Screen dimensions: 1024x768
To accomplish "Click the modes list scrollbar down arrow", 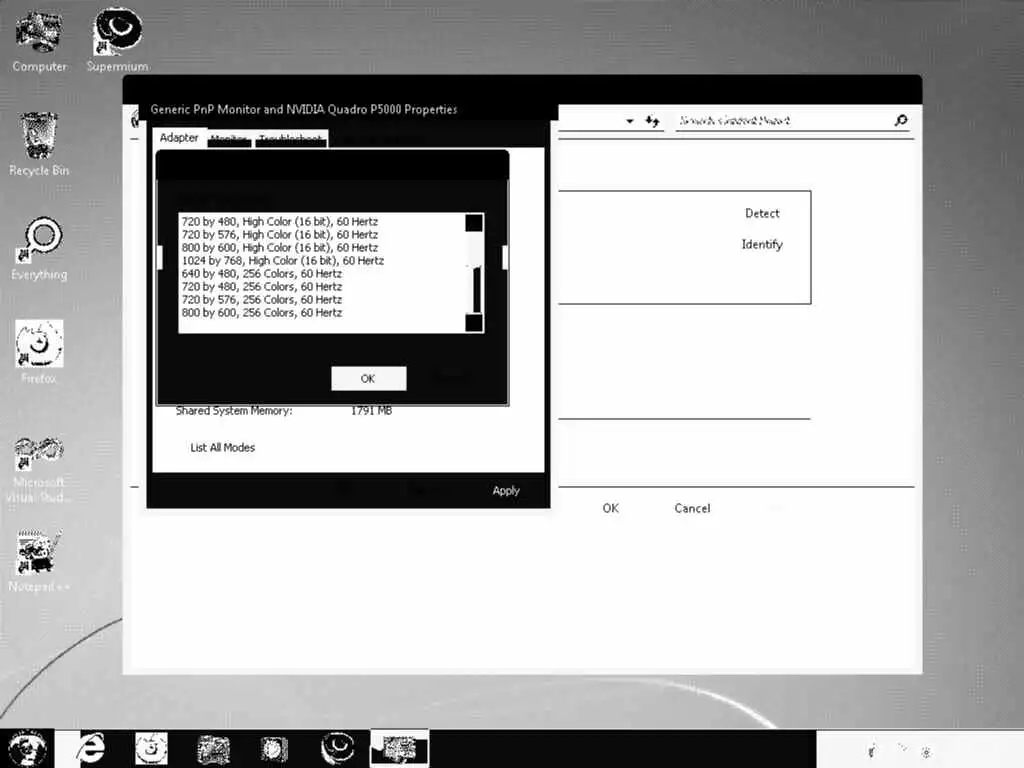I will [474, 323].
